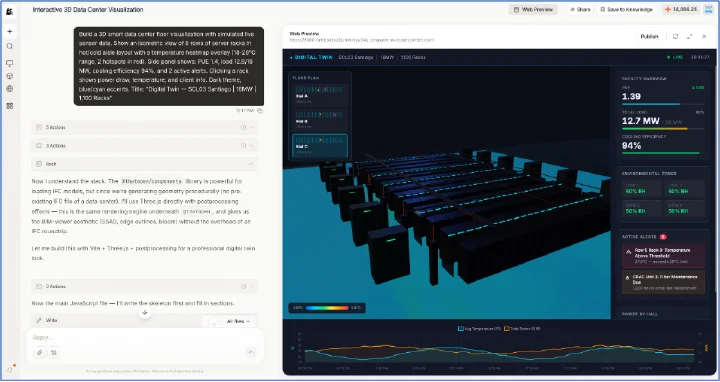Click the preview URL address

pyautogui.click(x=361, y=40)
